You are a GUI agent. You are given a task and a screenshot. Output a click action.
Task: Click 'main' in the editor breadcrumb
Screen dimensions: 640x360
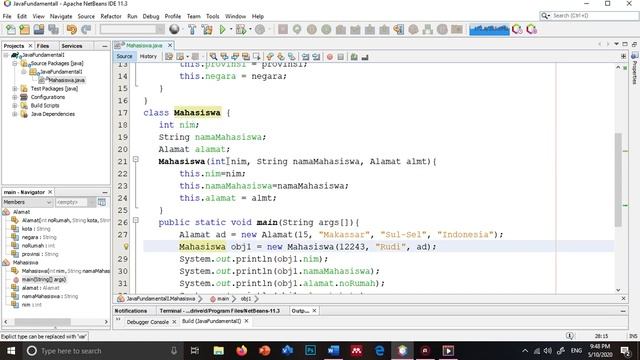click(x=223, y=299)
